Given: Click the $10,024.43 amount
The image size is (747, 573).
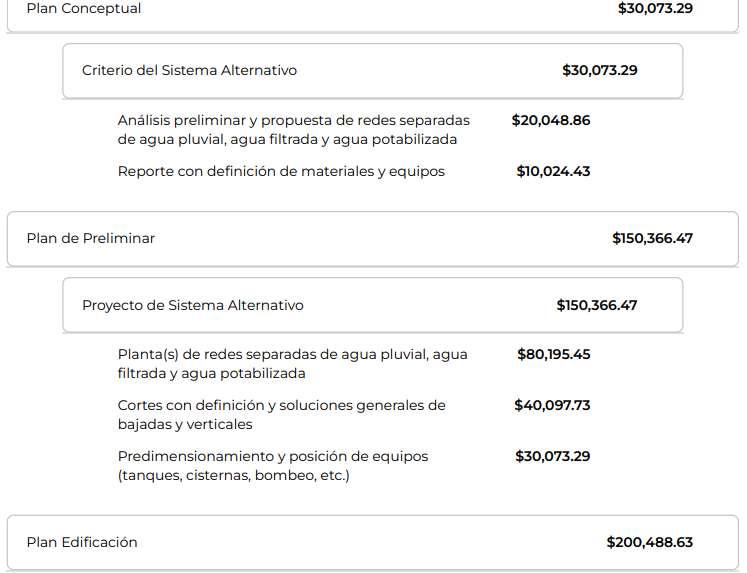Looking at the screenshot, I should (553, 171).
